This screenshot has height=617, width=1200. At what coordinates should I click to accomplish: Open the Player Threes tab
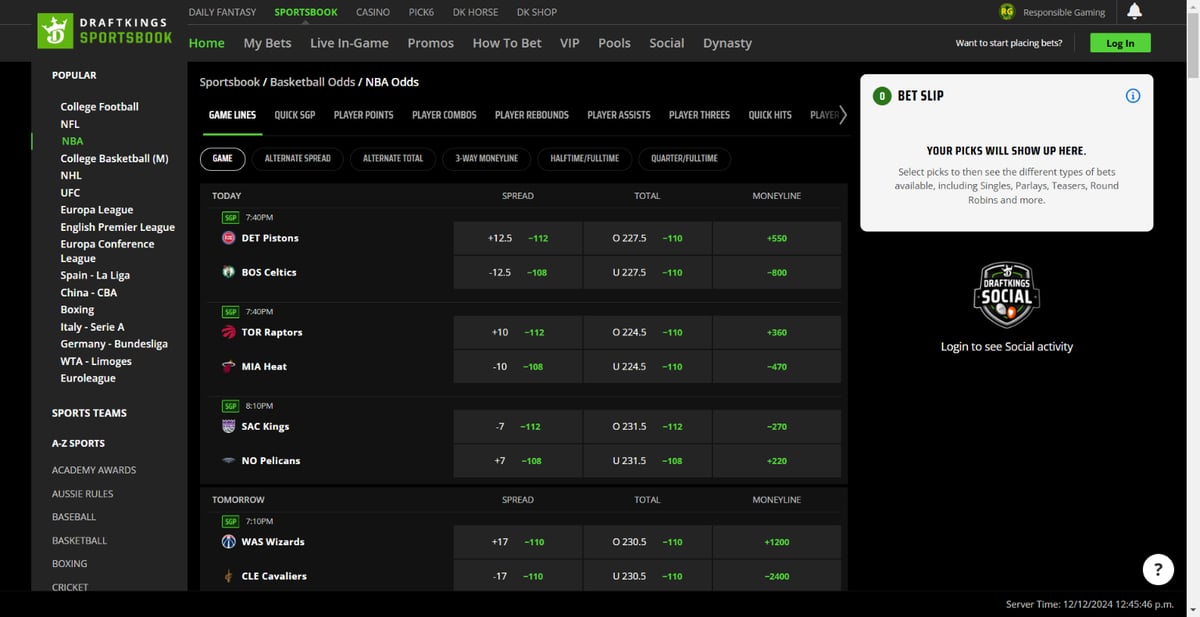(x=699, y=115)
